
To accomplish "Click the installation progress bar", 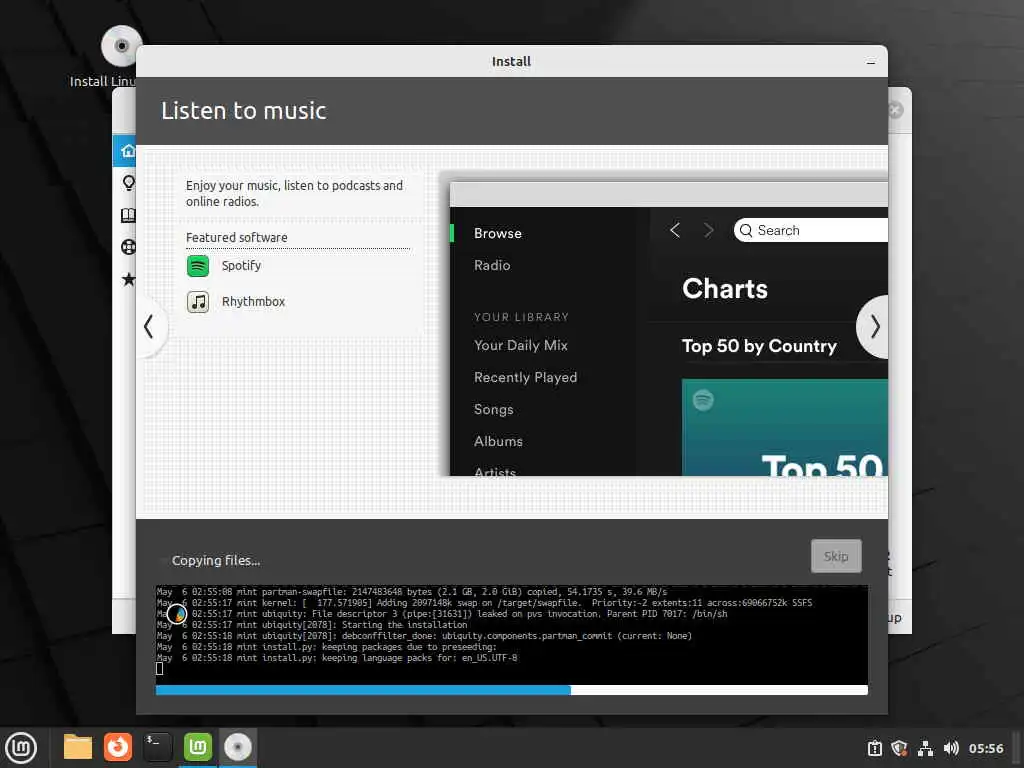I will [511, 690].
